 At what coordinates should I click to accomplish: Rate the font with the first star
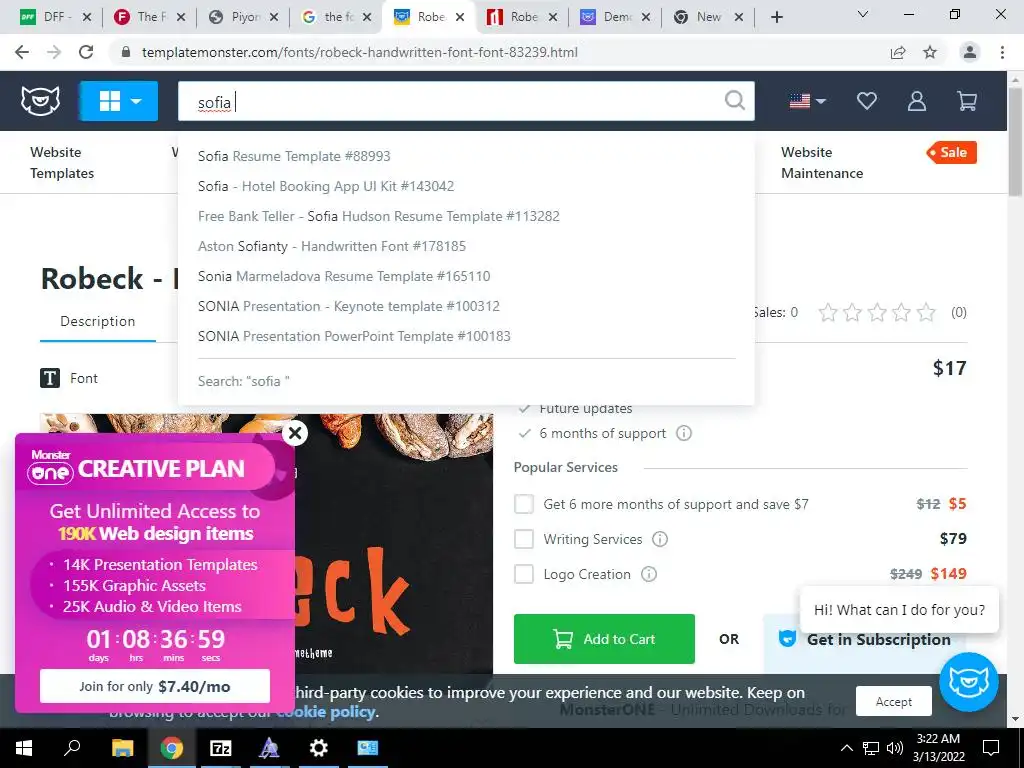(x=828, y=313)
